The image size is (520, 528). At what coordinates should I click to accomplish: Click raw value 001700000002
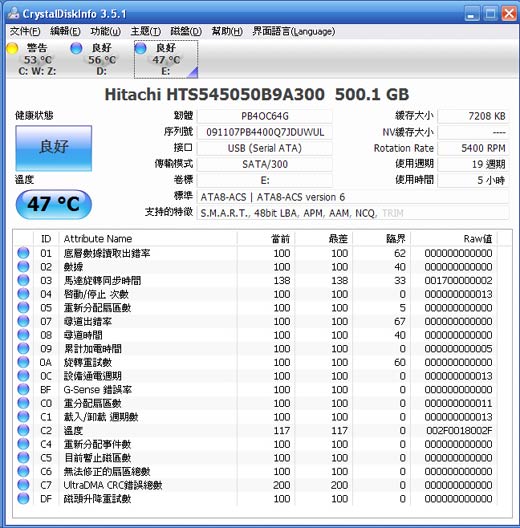[x=458, y=280]
